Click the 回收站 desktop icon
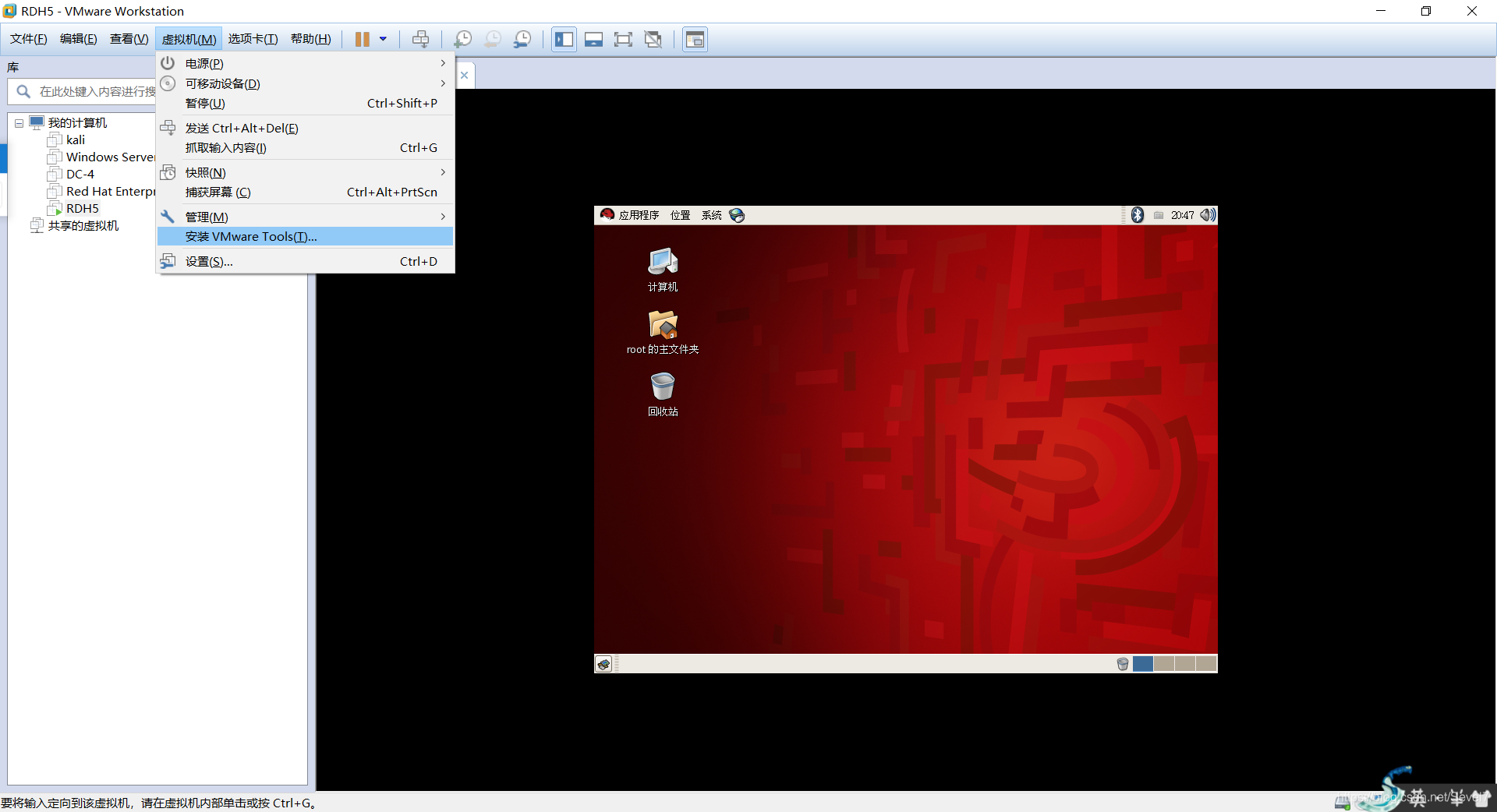 663,394
